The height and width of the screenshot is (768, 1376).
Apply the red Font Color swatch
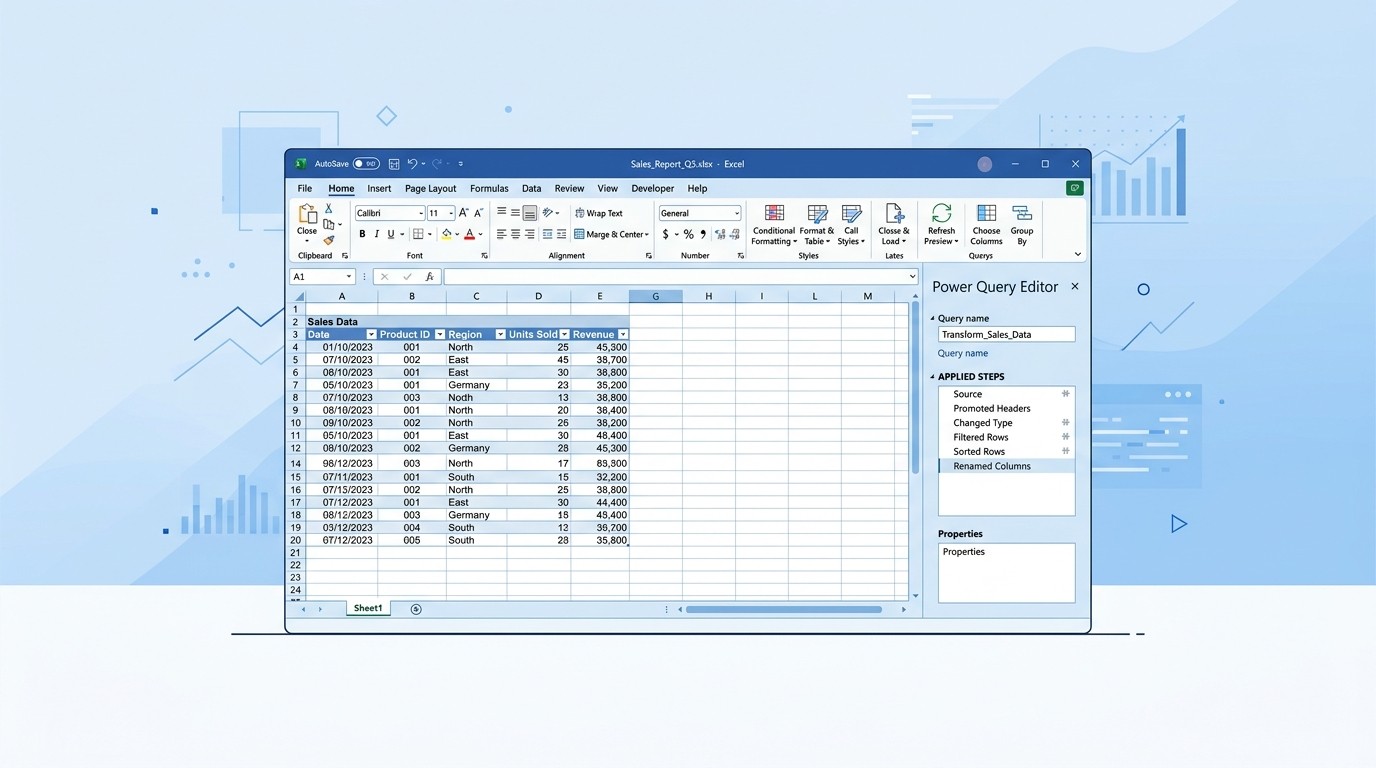(469, 234)
